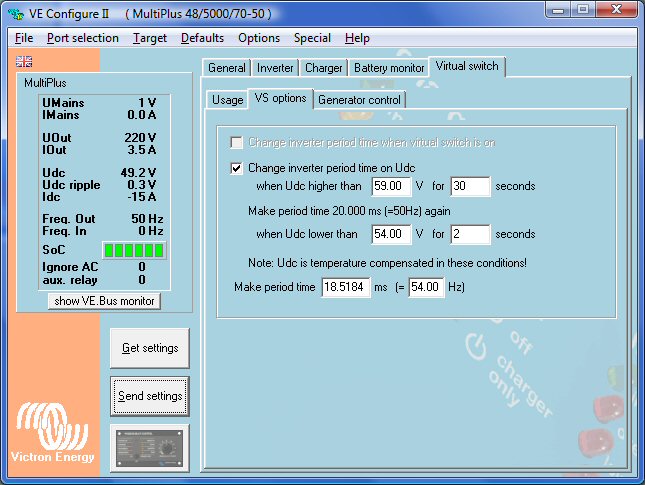Switch to the Inverter tab
The image size is (645, 485).
coord(275,68)
